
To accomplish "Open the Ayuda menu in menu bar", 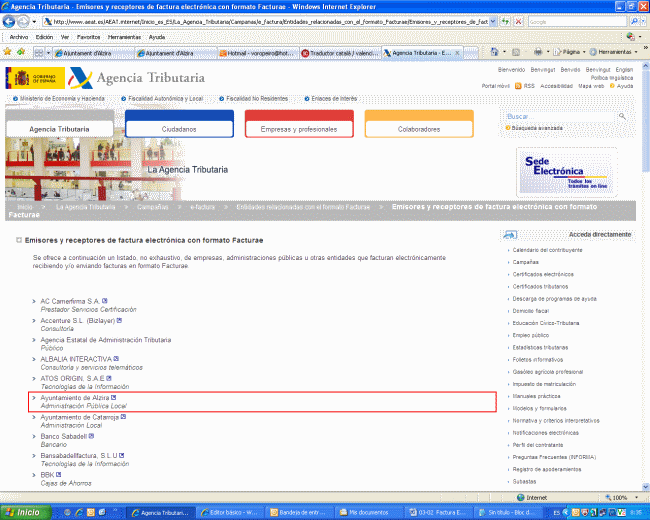I will point(157,37).
